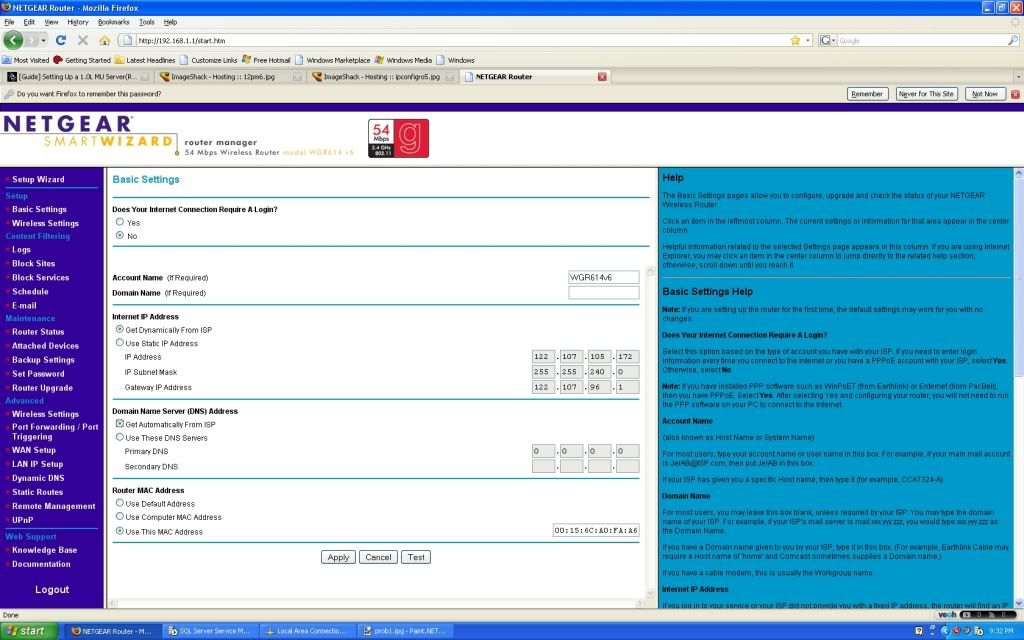Bookmark this page with the star icon
The height and width of the screenshot is (640, 1024).
(795, 41)
